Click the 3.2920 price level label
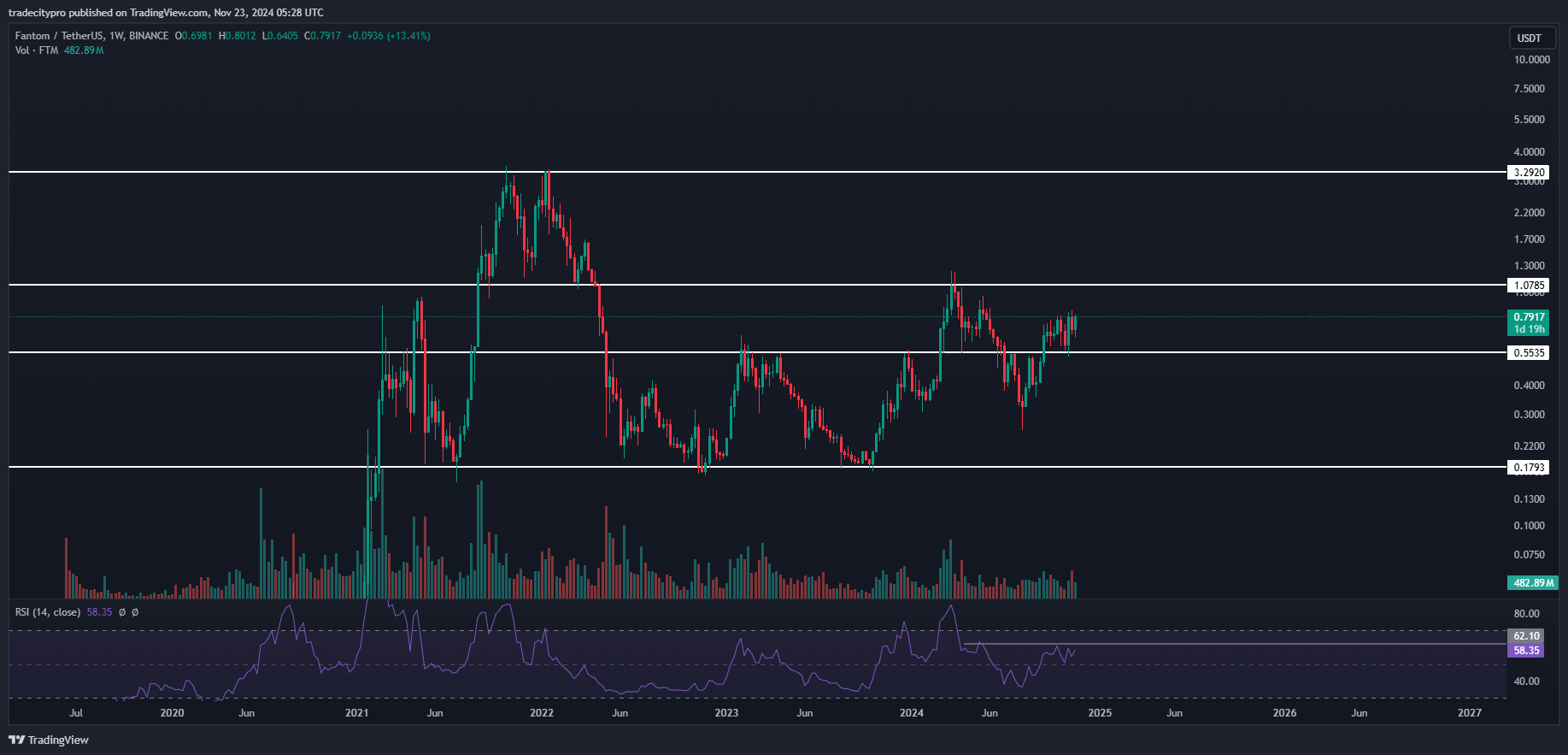This screenshot has height=755, width=1568. click(x=1529, y=172)
